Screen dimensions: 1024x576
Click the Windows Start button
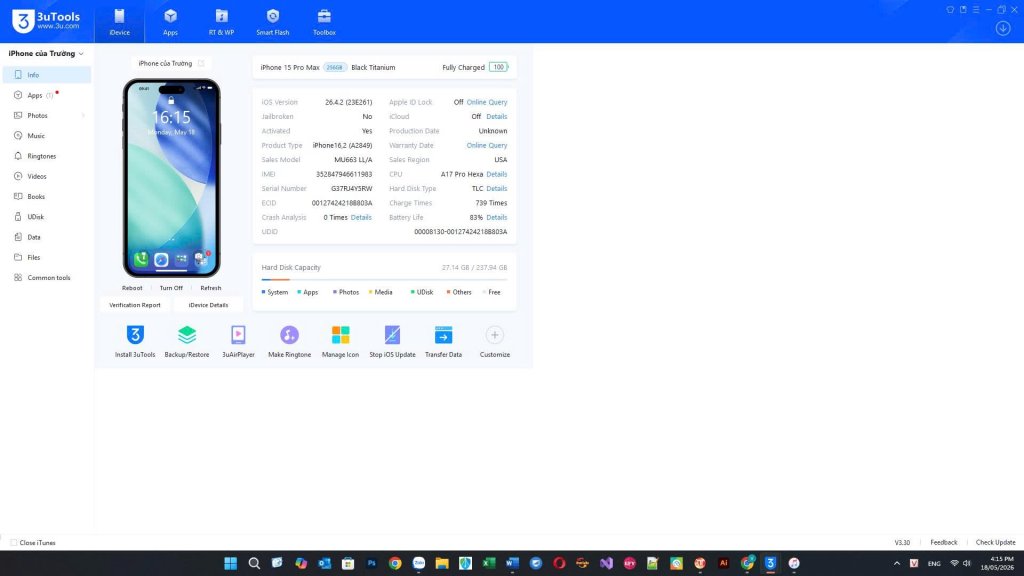pos(231,563)
